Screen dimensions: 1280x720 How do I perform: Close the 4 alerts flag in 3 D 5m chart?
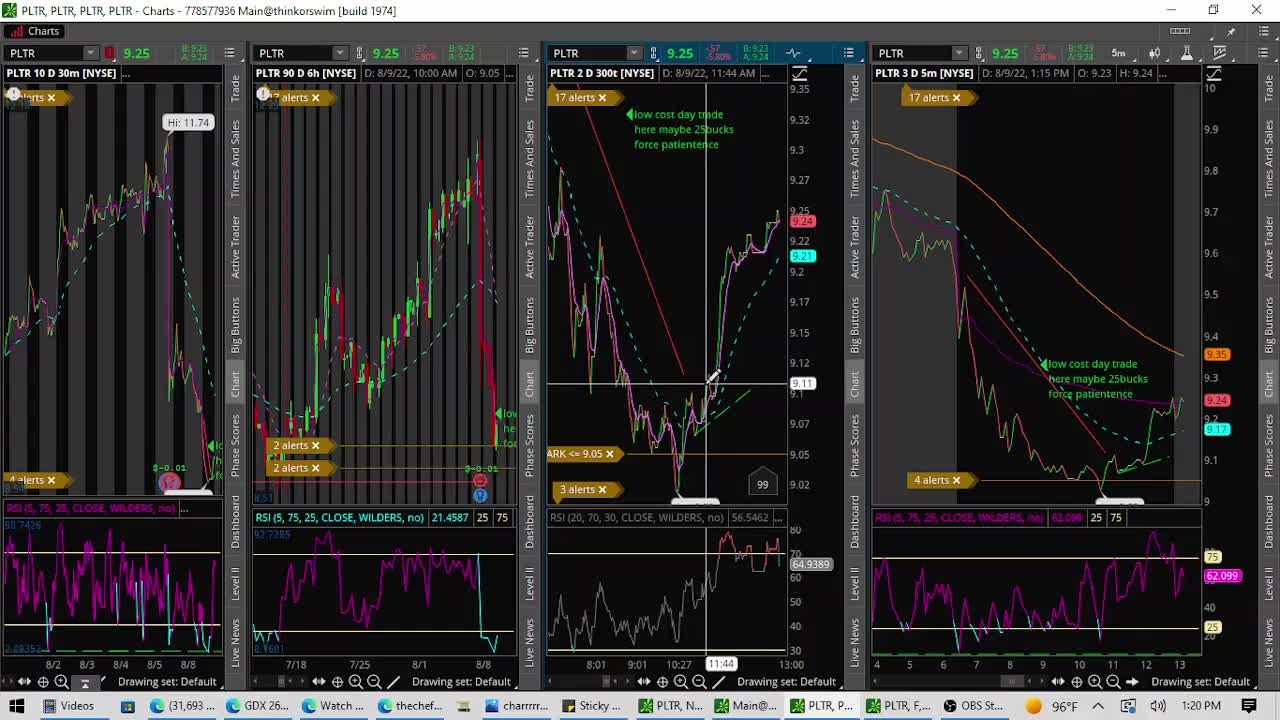pos(956,480)
